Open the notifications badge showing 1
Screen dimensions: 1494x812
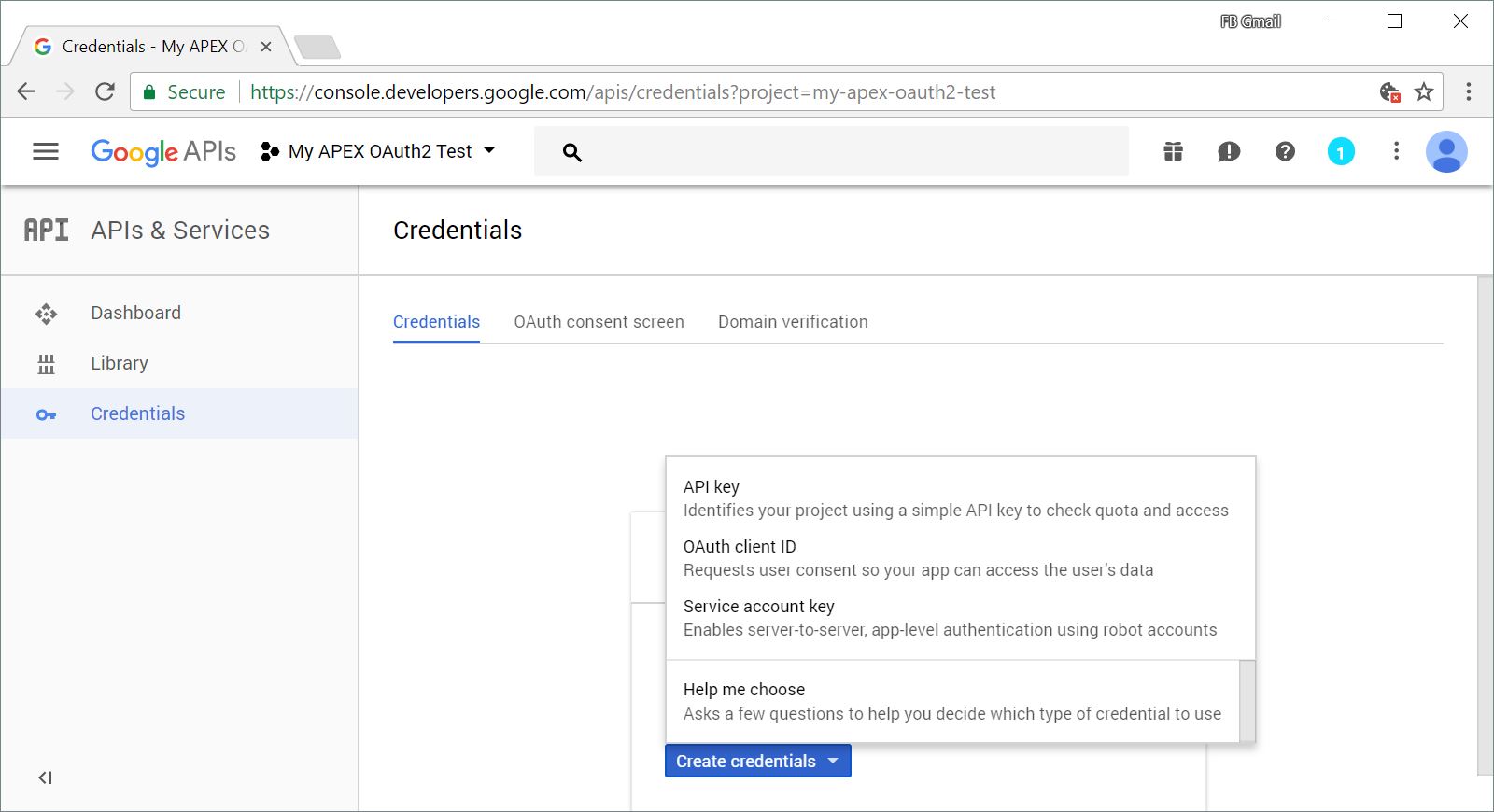click(1341, 151)
